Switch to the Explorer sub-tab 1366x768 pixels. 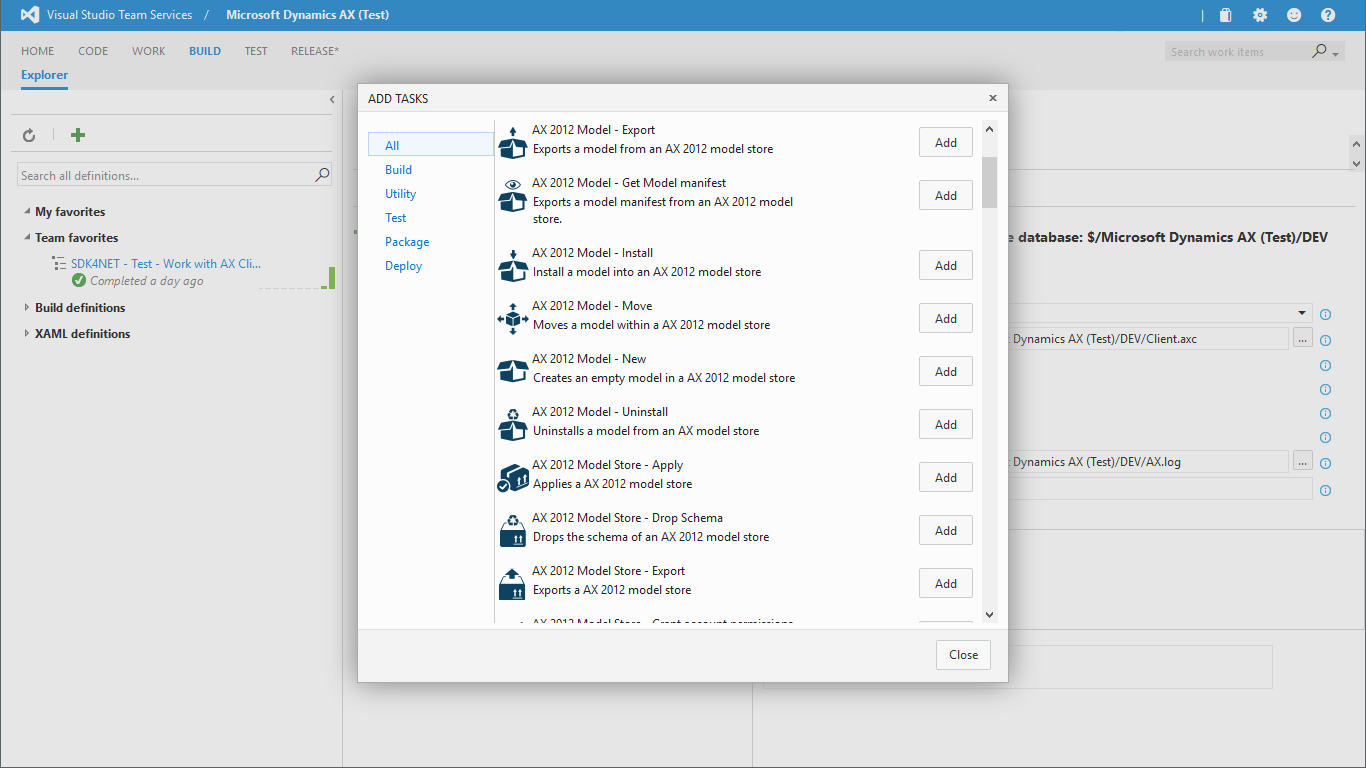coord(45,75)
